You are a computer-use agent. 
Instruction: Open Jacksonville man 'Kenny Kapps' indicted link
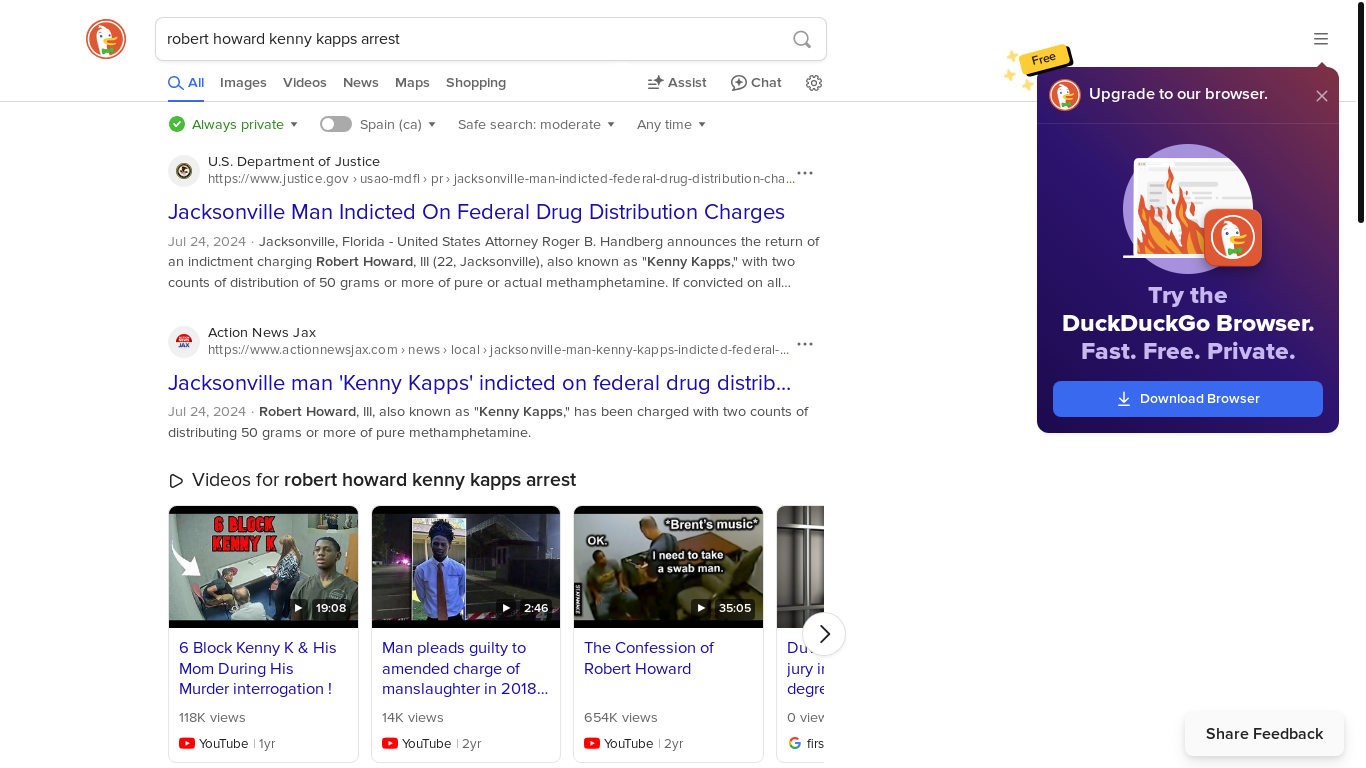pyautogui.click(x=479, y=383)
